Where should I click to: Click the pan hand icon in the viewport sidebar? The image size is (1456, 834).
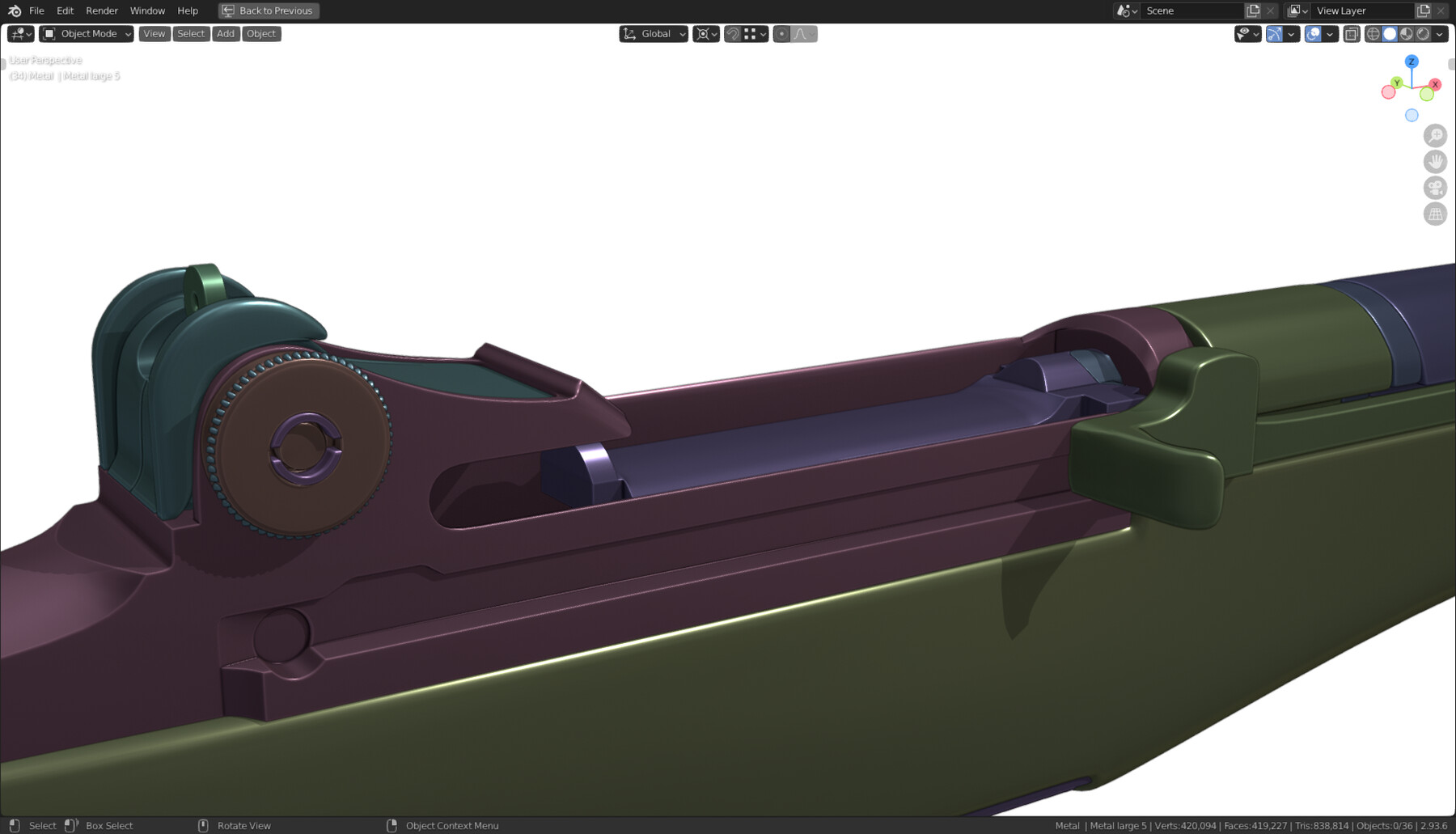(1436, 161)
